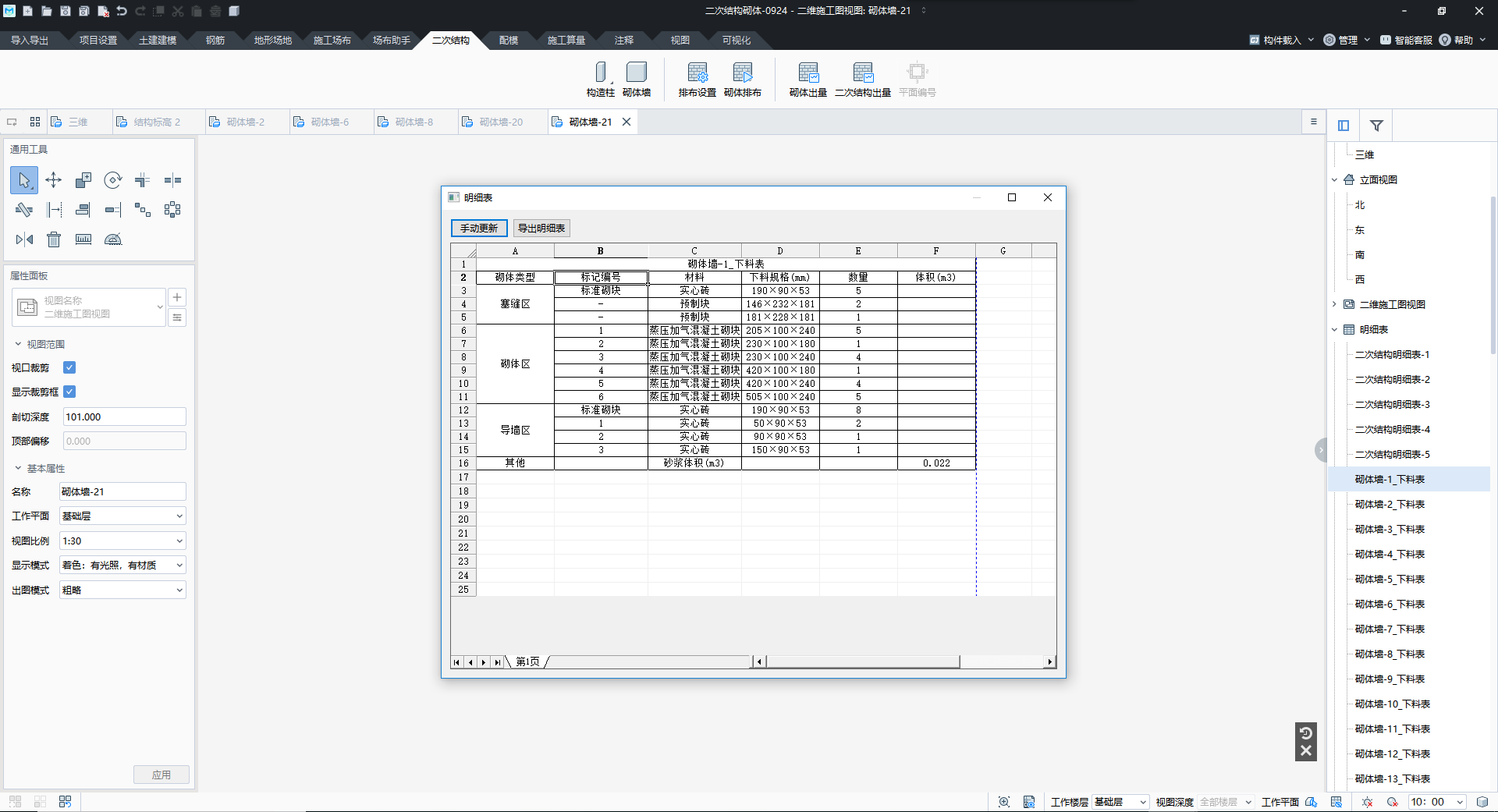Image resolution: width=1498 pixels, height=812 pixels.
Task: Run 砌体排布
Action: pyautogui.click(x=742, y=80)
